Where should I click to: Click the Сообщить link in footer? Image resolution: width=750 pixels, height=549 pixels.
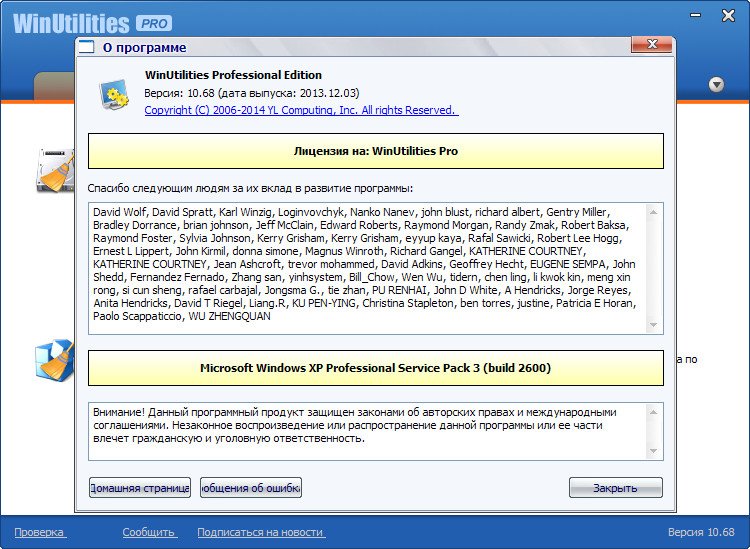pos(149,532)
